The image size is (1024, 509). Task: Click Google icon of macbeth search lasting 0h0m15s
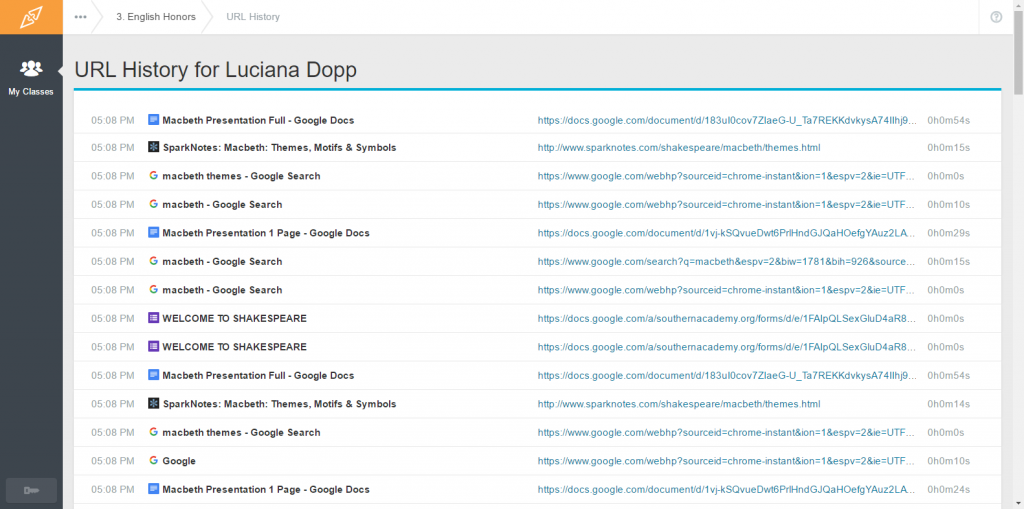tap(153, 261)
